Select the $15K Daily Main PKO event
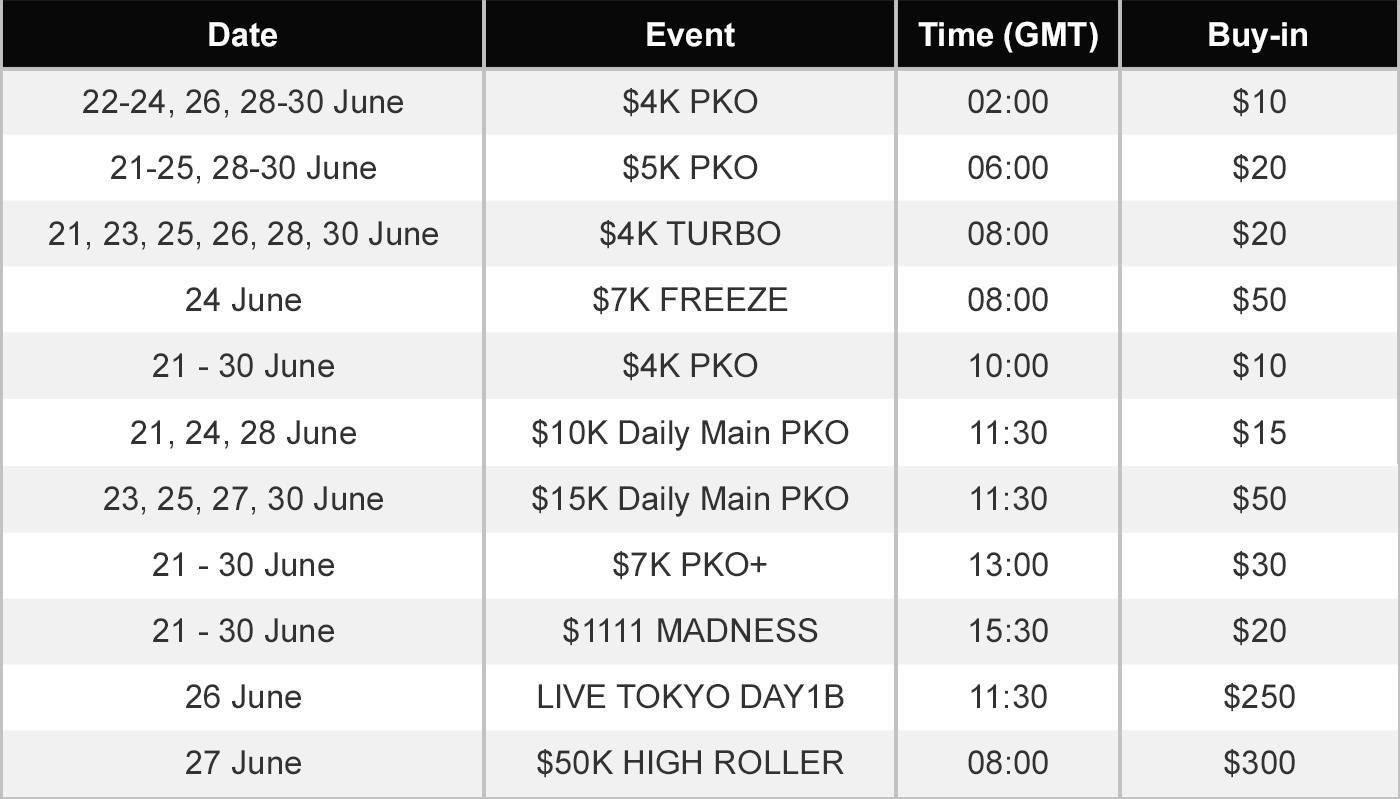The image size is (1400, 799). (x=690, y=499)
